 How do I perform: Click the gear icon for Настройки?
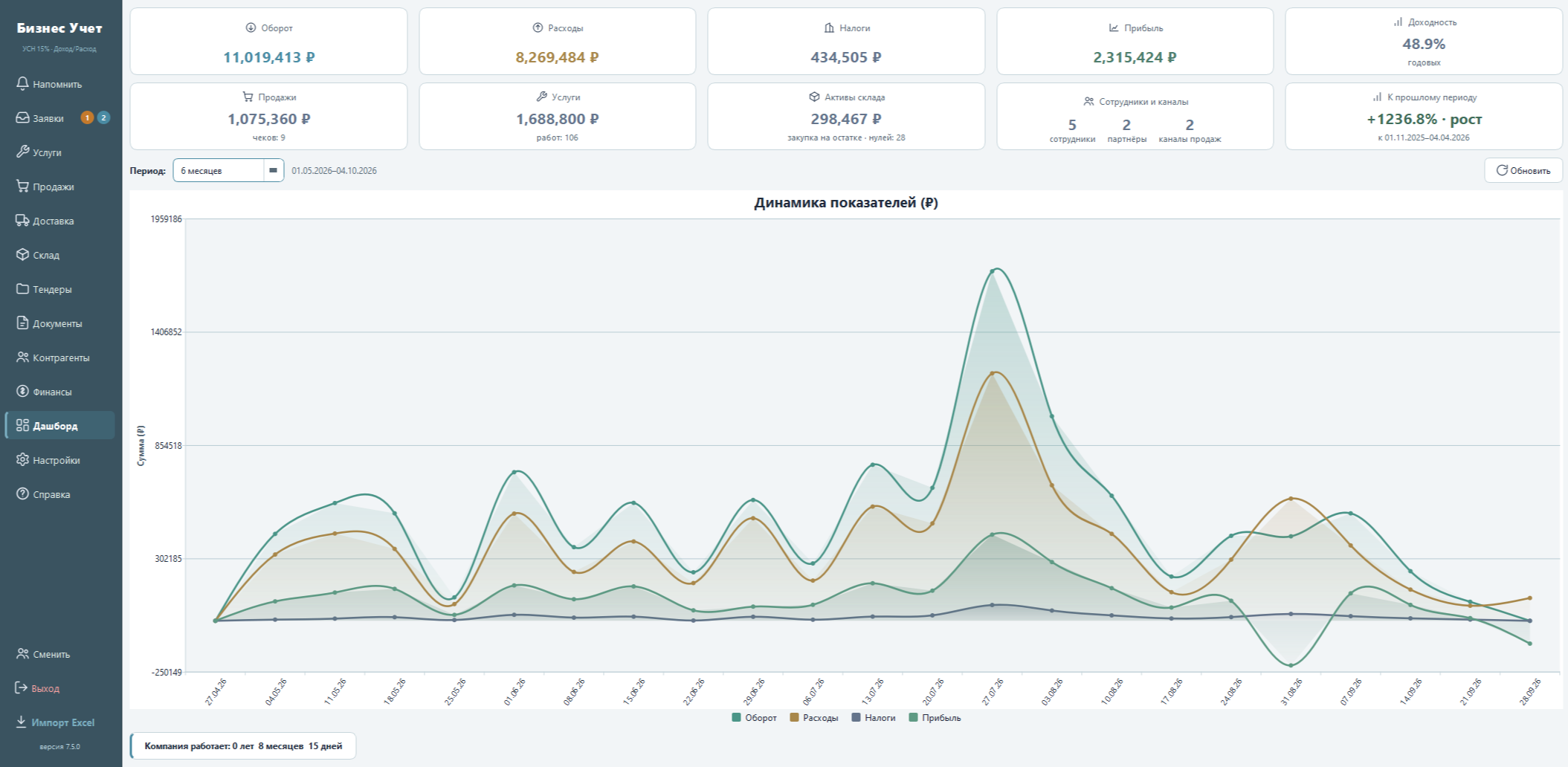tap(22, 460)
